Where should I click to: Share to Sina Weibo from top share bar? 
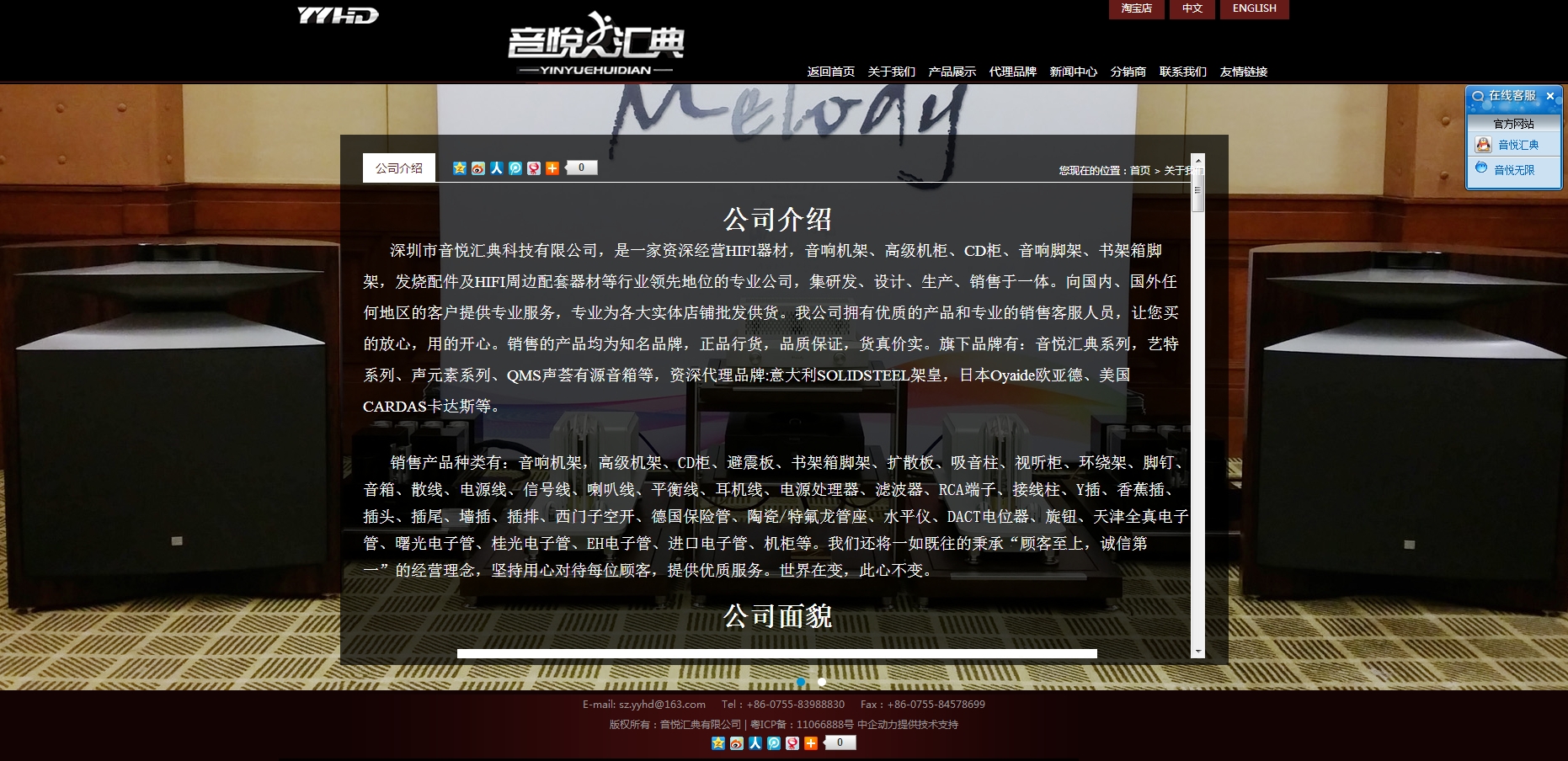pyautogui.click(x=478, y=168)
